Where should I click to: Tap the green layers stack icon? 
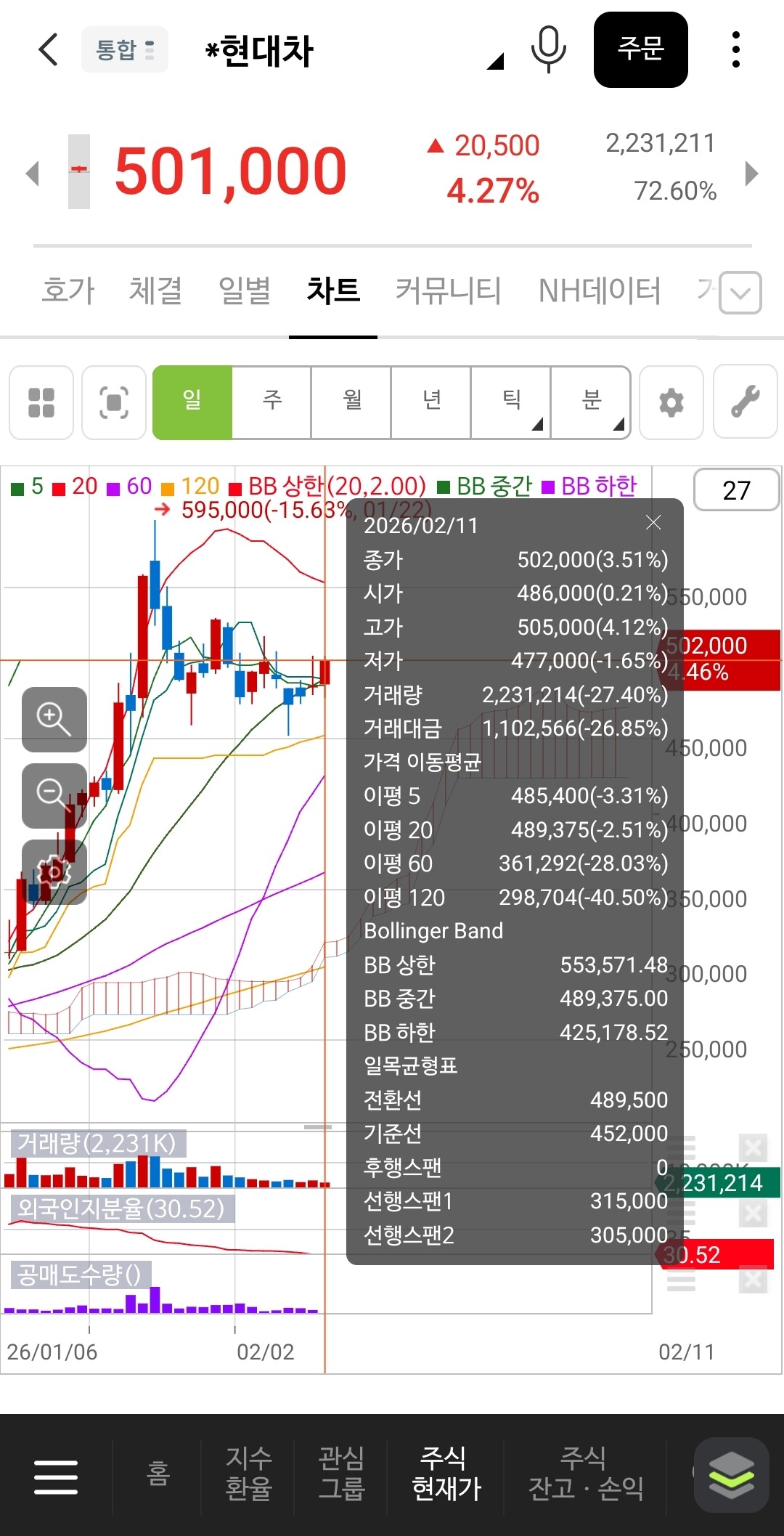coord(731,1475)
